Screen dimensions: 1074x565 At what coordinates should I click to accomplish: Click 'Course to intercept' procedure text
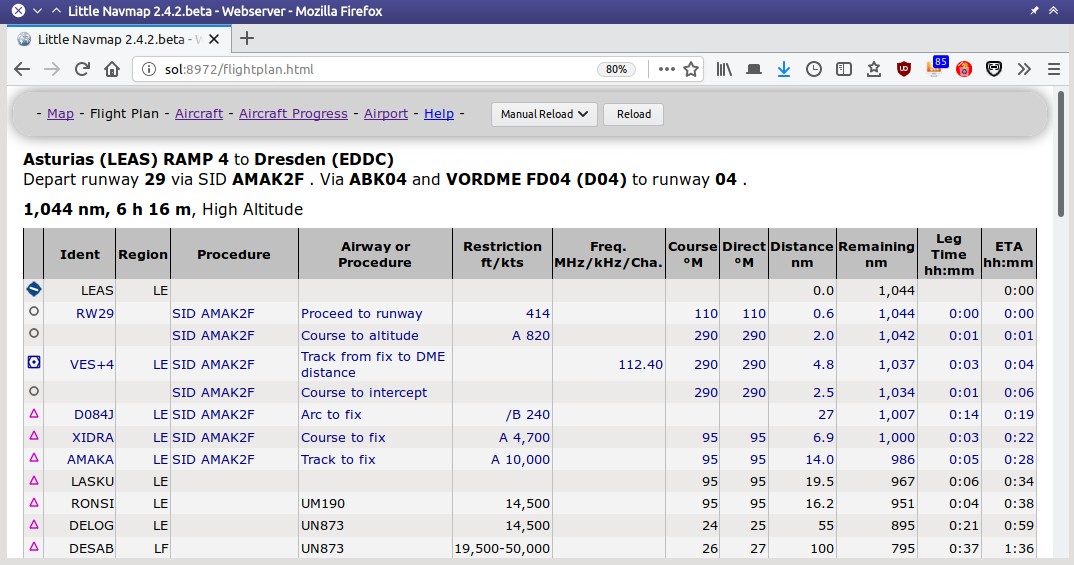364,392
